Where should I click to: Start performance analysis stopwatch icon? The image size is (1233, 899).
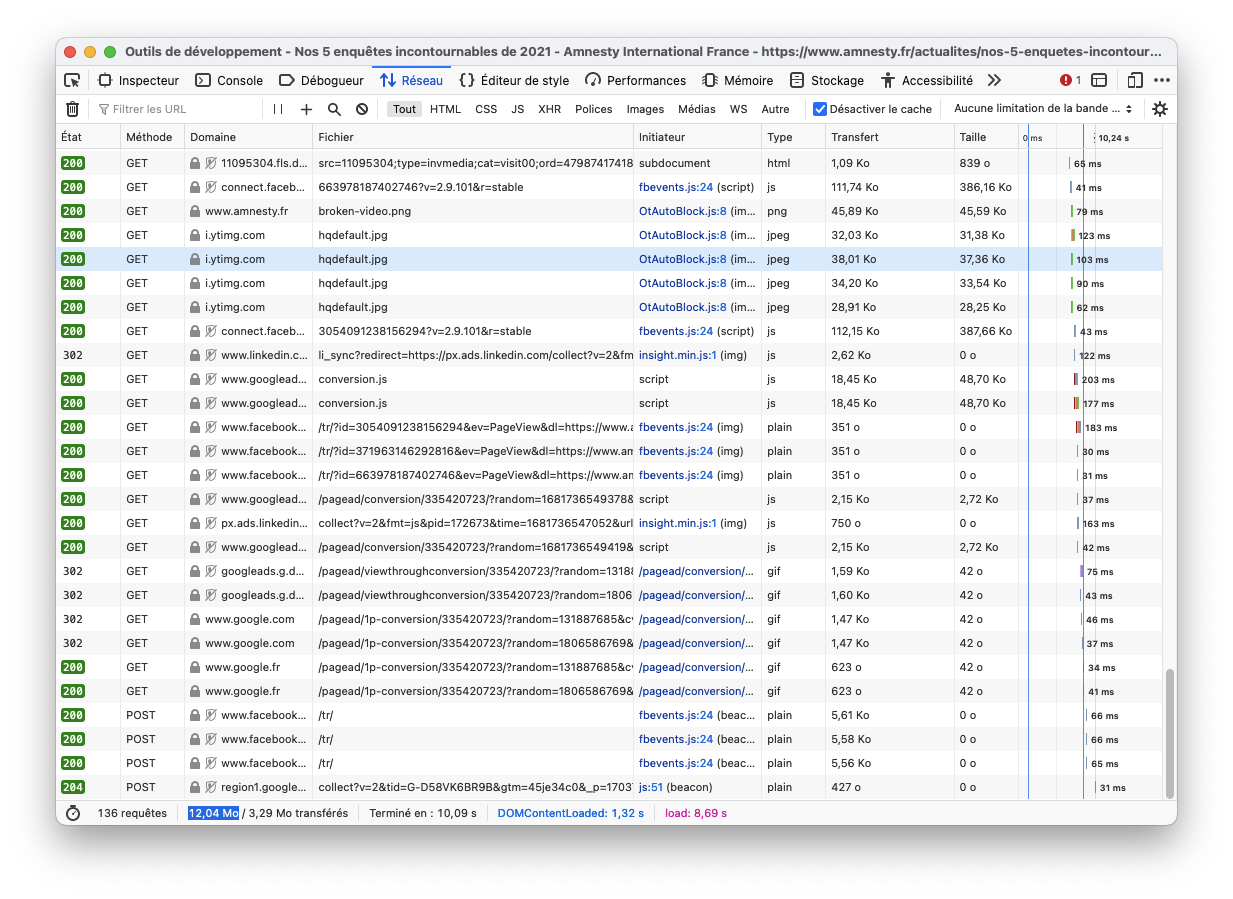tap(73, 813)
